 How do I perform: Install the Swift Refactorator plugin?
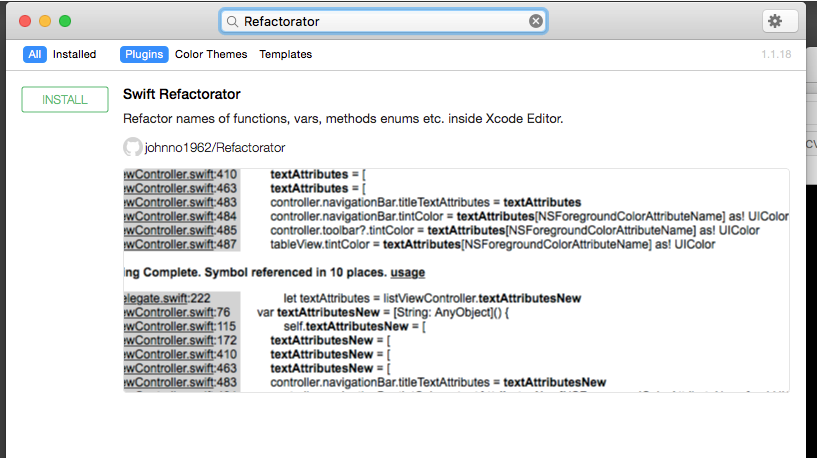(x=65, y=100)
